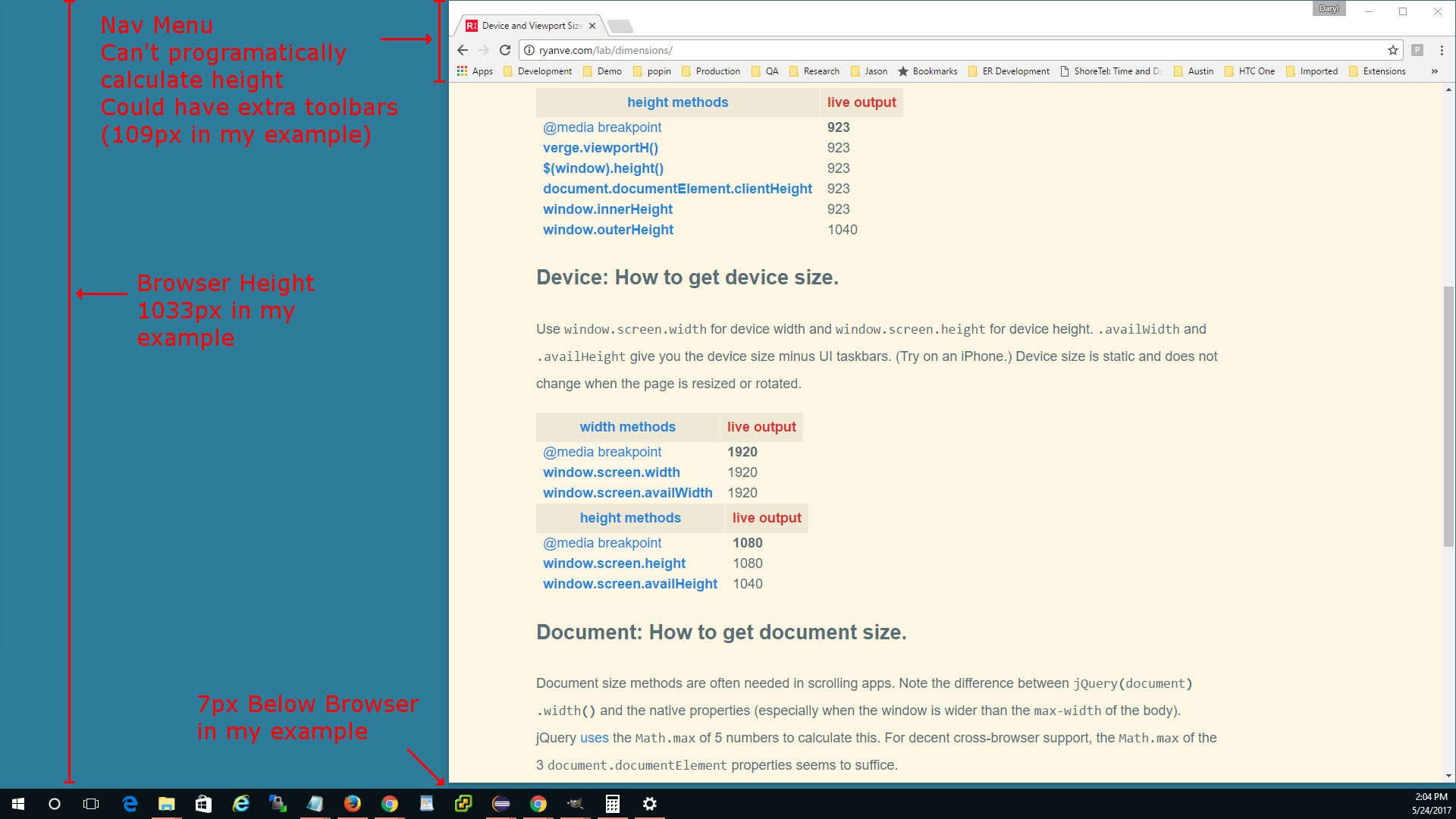The width and height of the screenshot is (1456, 819).
Task: Open the Windows Start menu
Action: (18, 804)
